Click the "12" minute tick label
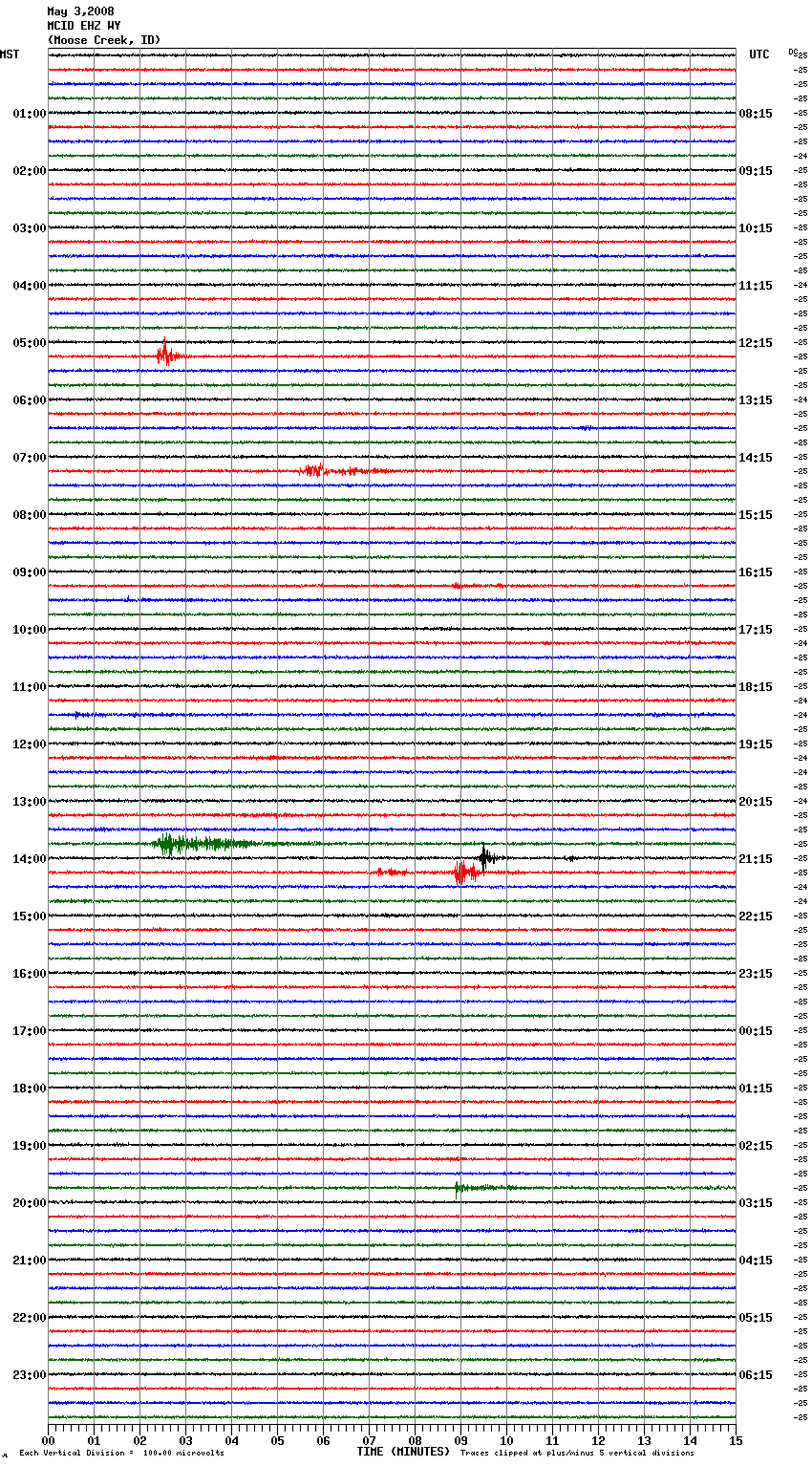 pyautogui.click(x=599, y=1440)
